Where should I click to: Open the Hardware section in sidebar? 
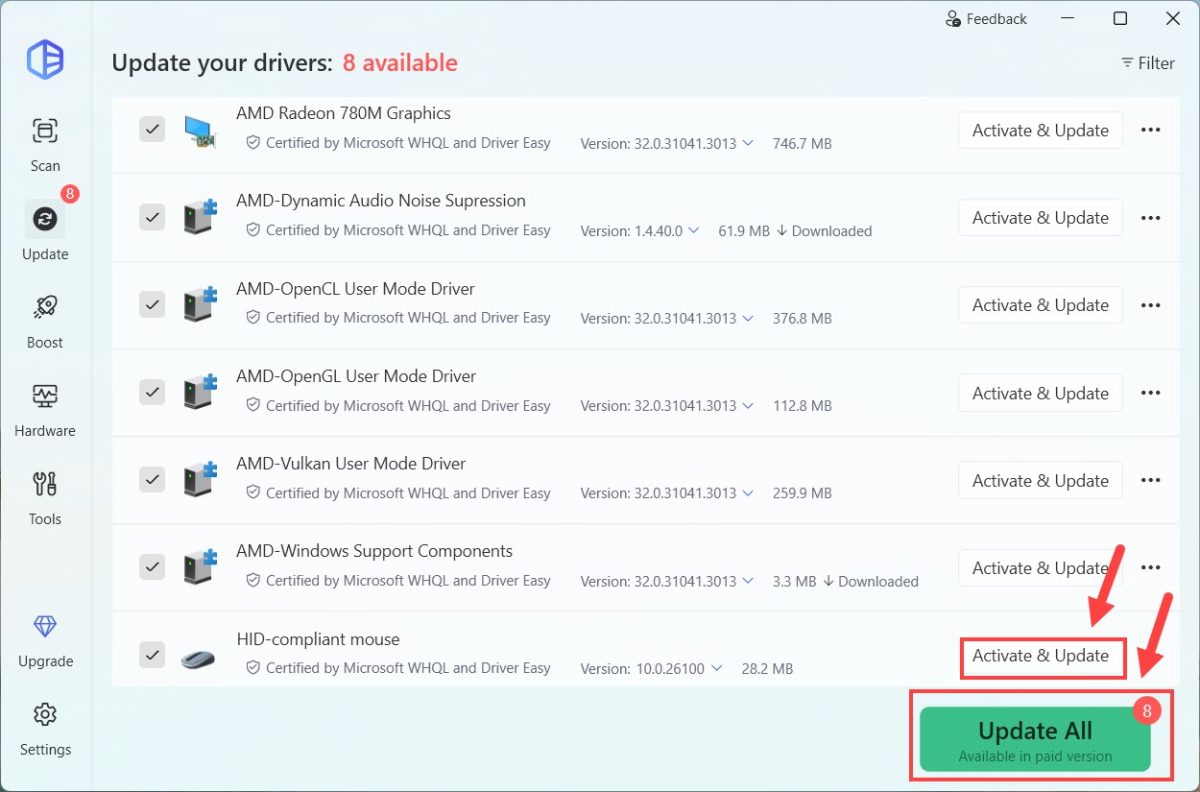coord(45,409)
